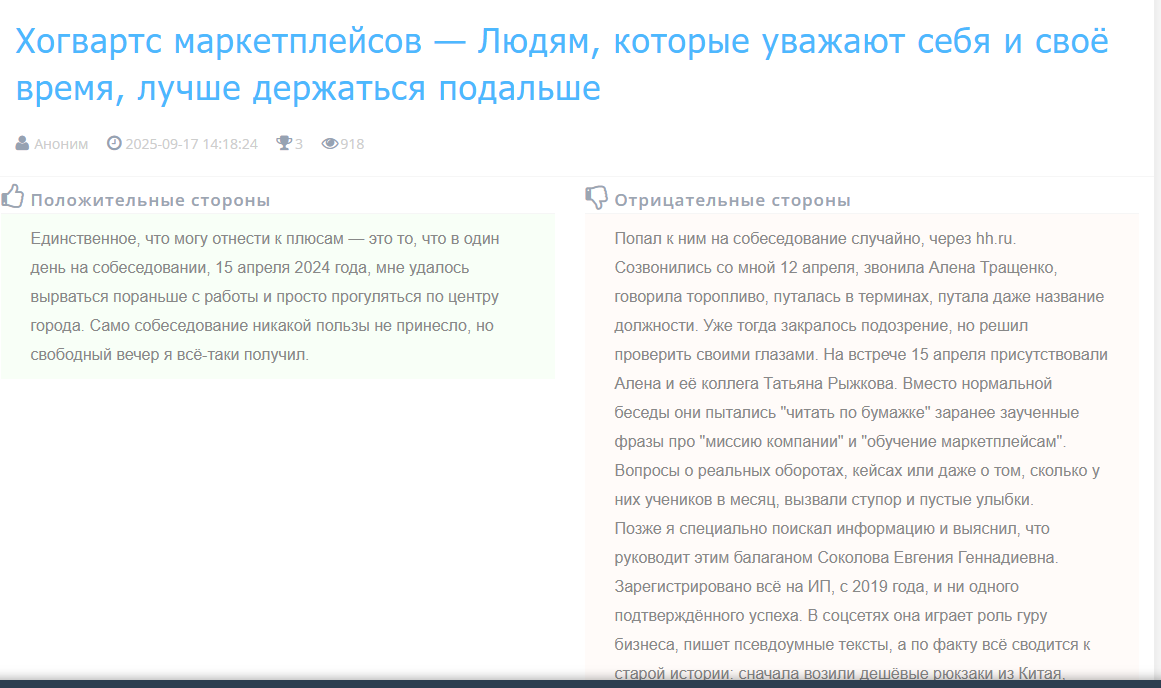
Task: Click the eye views icon
Action: [x=329, y=144]
